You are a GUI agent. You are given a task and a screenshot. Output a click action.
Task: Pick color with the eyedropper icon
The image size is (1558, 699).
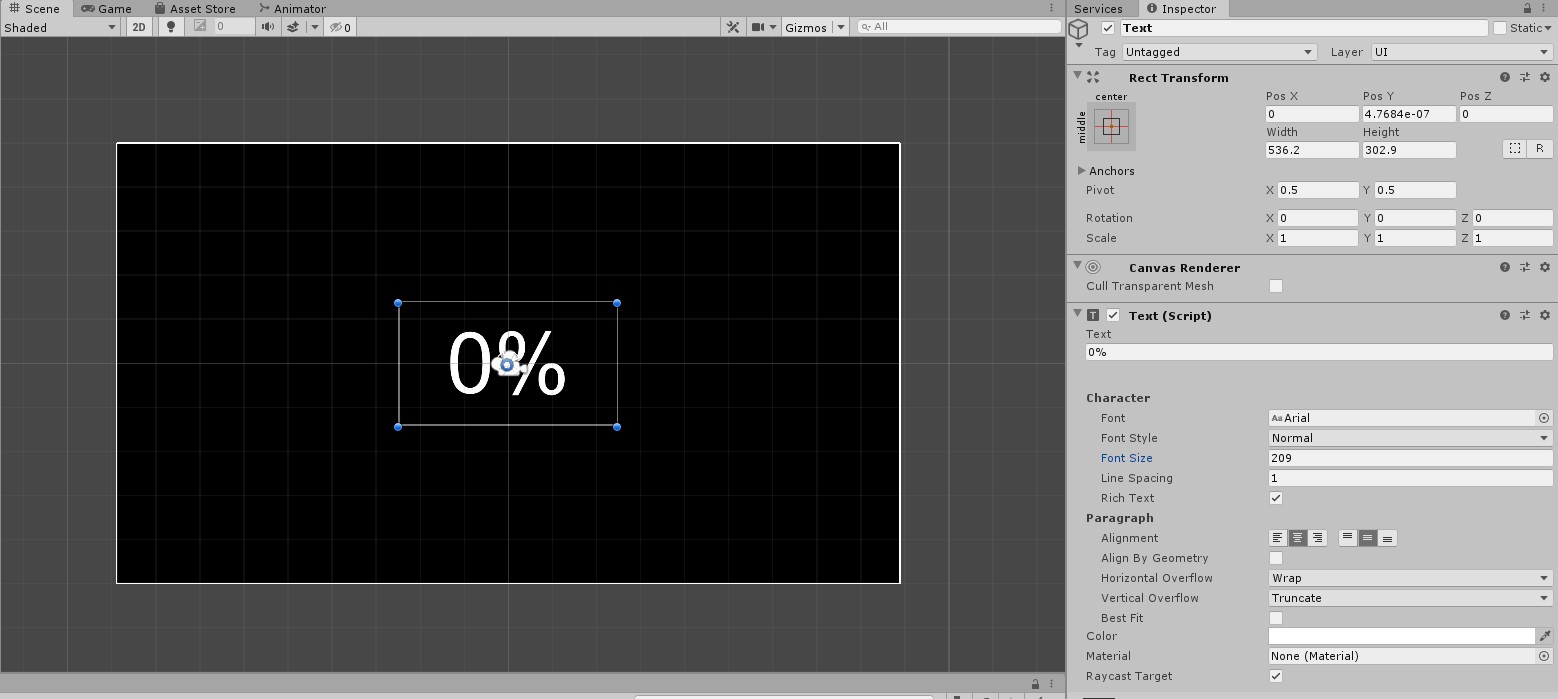click(x=1545, y=636)
